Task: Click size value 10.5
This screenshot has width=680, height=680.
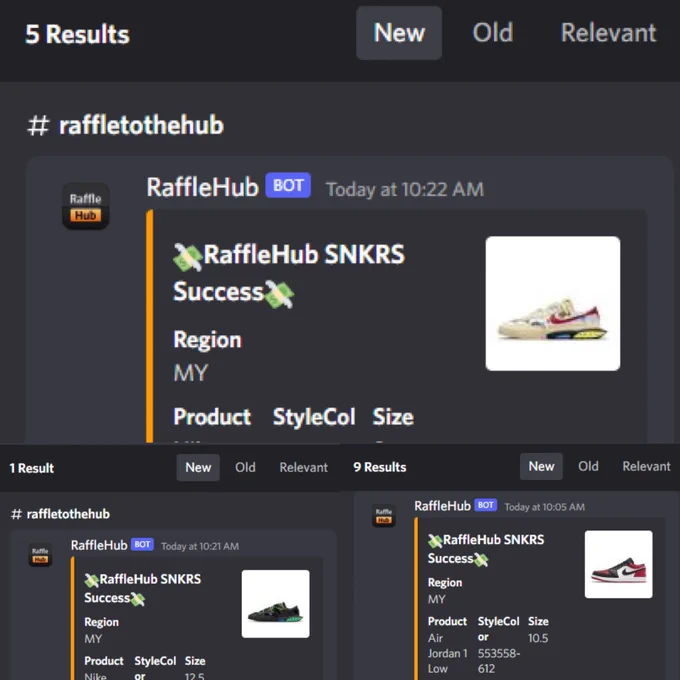Action: point(538,638)
